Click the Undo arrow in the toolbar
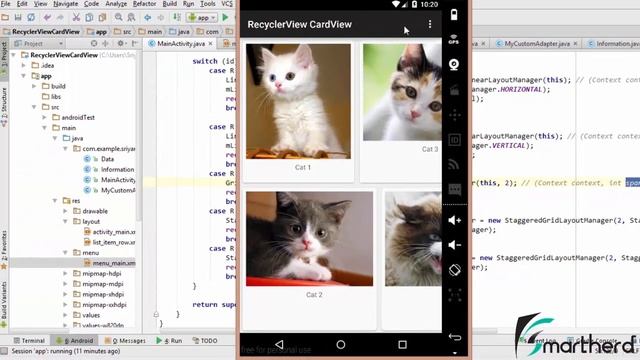This screenshot has width=640, height=360. click(x=47, y=18)
